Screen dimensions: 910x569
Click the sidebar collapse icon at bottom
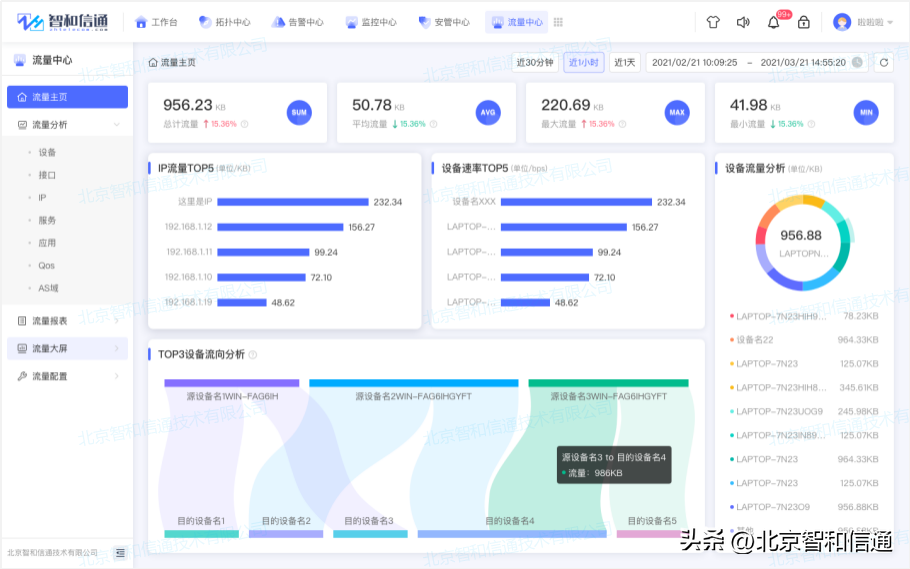click(x=120, y=552)
